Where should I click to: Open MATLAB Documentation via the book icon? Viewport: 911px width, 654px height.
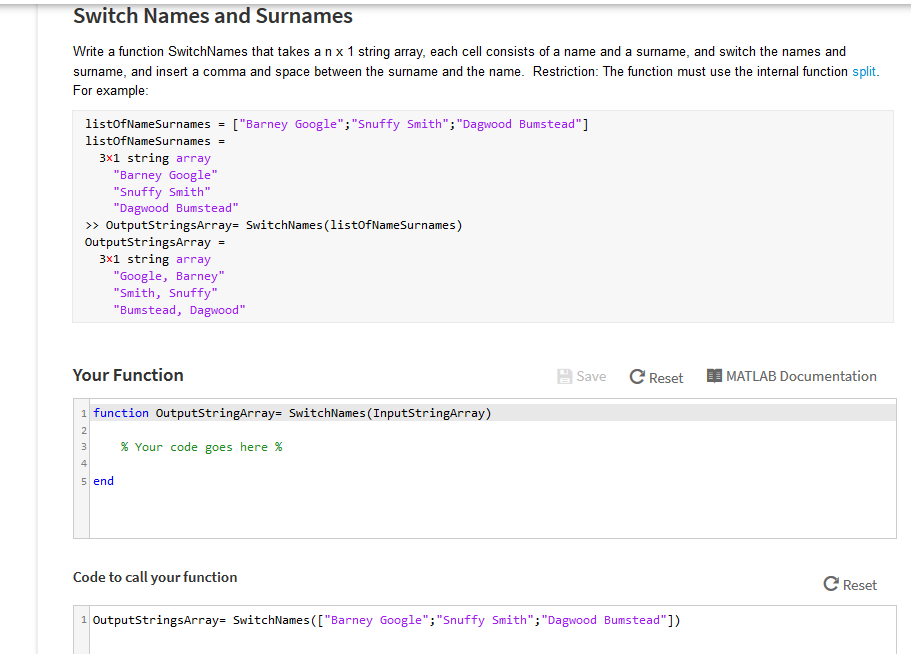[716, 376]
